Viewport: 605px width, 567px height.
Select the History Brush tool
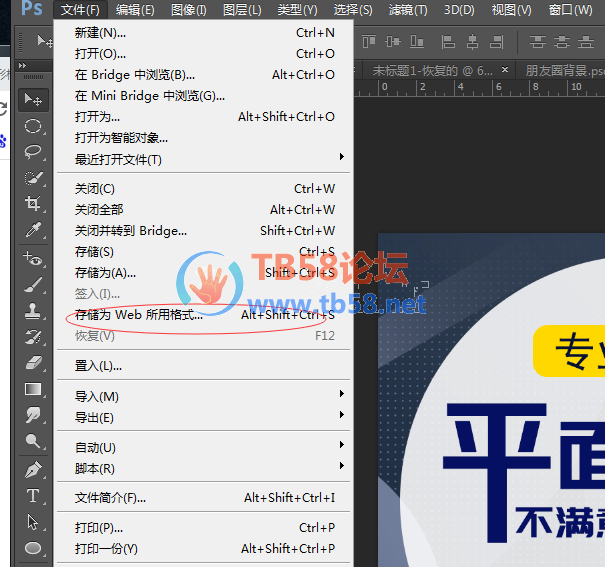(33, 337)
